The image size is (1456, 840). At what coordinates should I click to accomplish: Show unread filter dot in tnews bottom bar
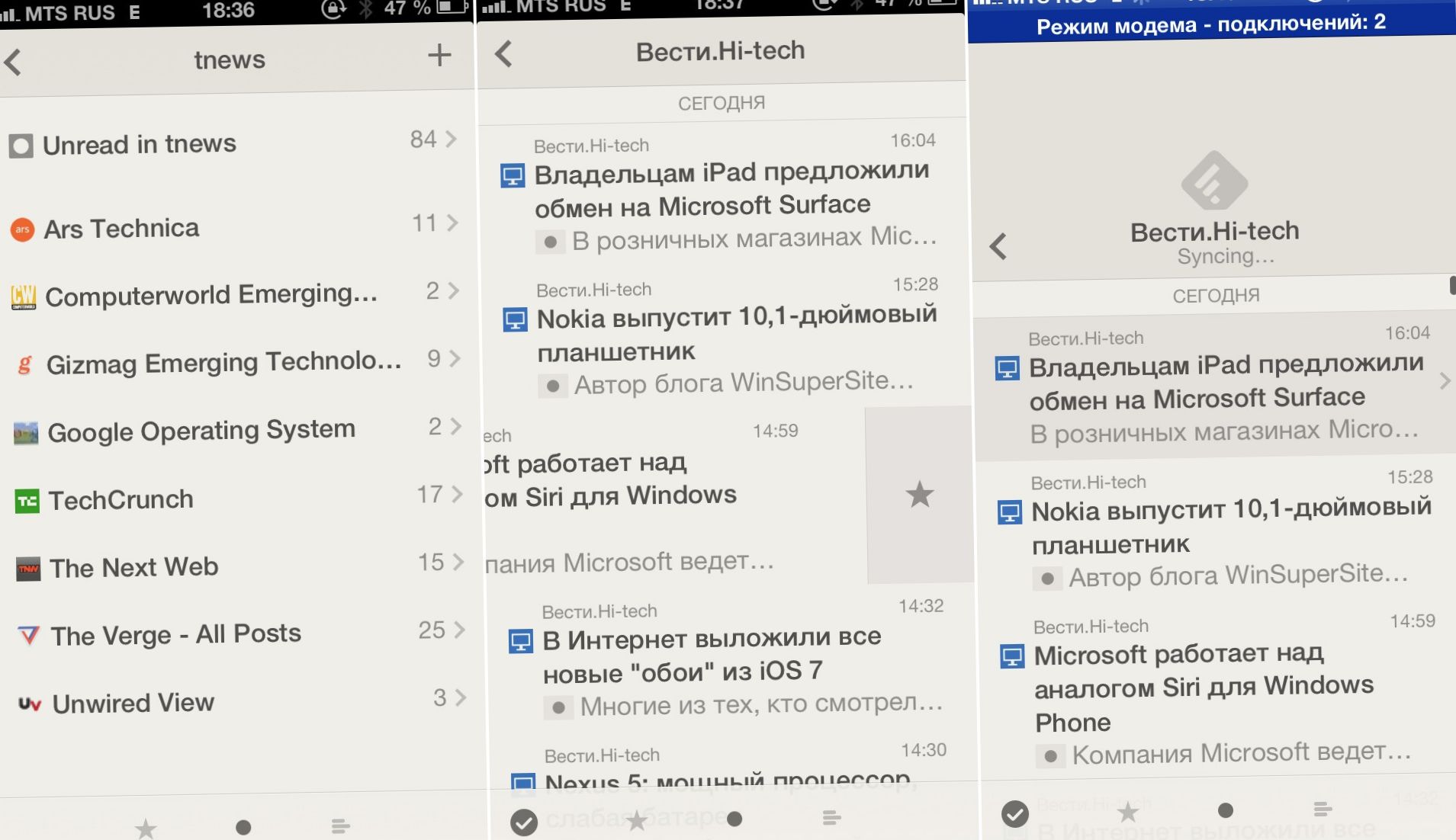243,827
